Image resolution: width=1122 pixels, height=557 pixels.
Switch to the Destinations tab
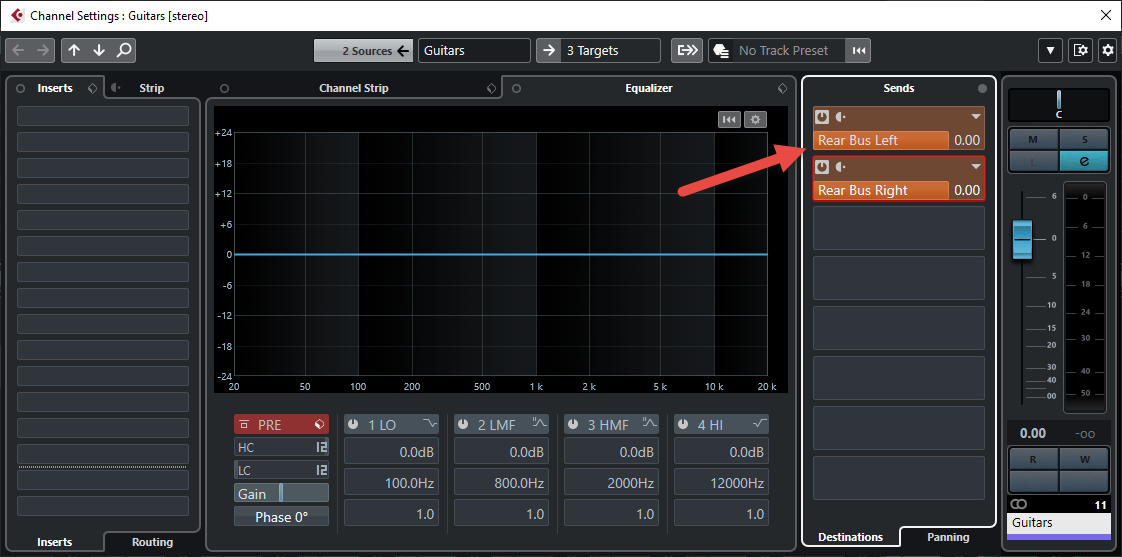point(850,537)
